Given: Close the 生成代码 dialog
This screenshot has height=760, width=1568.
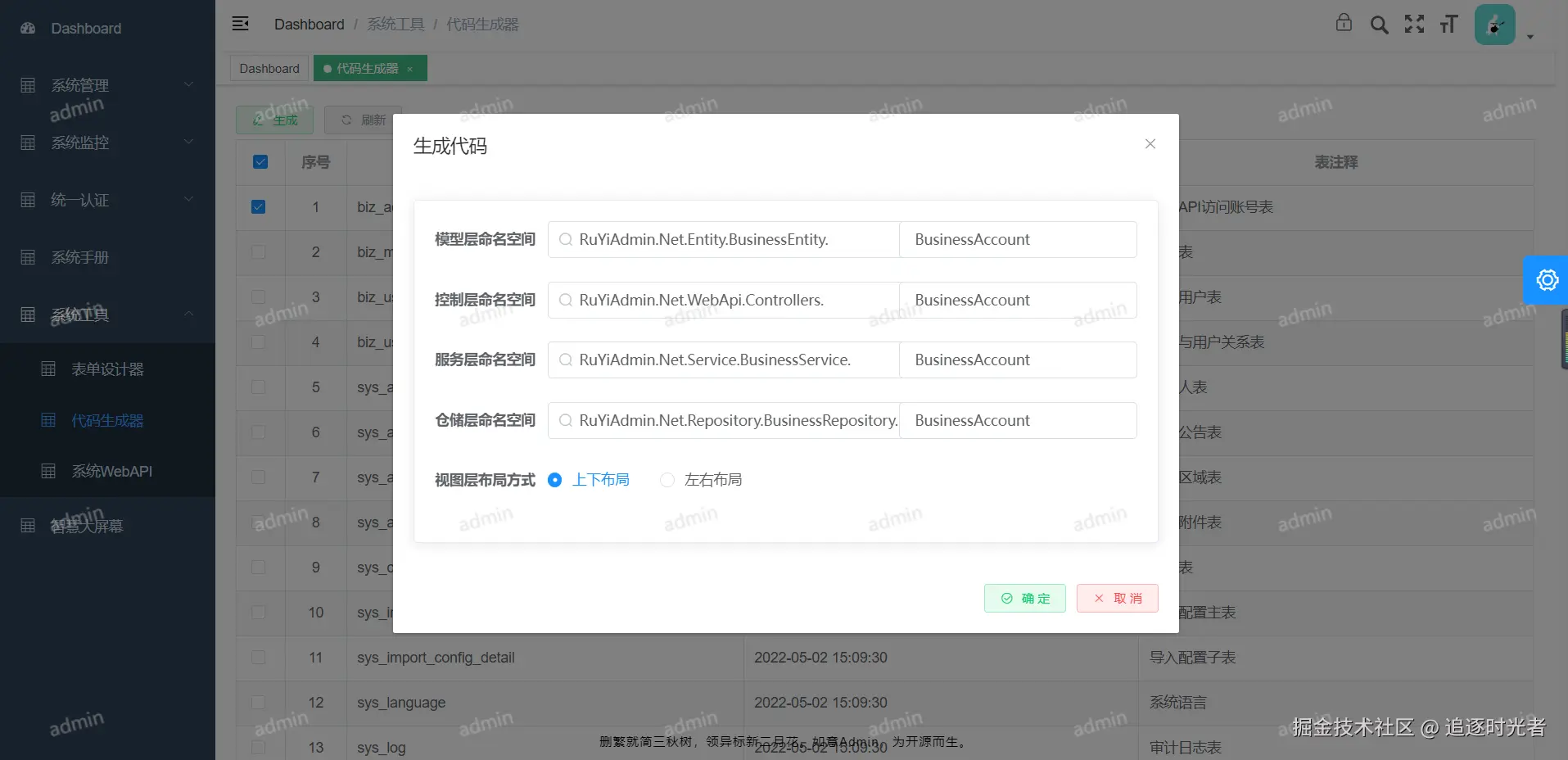Looking at the screenshot, I should click(x=1150, y=144).
